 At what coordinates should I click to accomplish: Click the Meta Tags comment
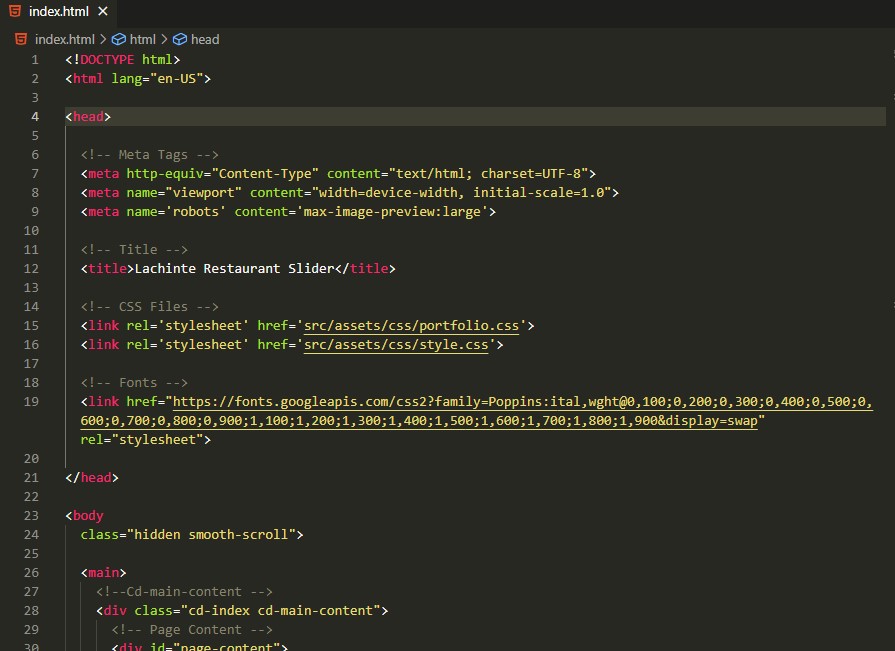pyautogui.click(x=150, y=155)
